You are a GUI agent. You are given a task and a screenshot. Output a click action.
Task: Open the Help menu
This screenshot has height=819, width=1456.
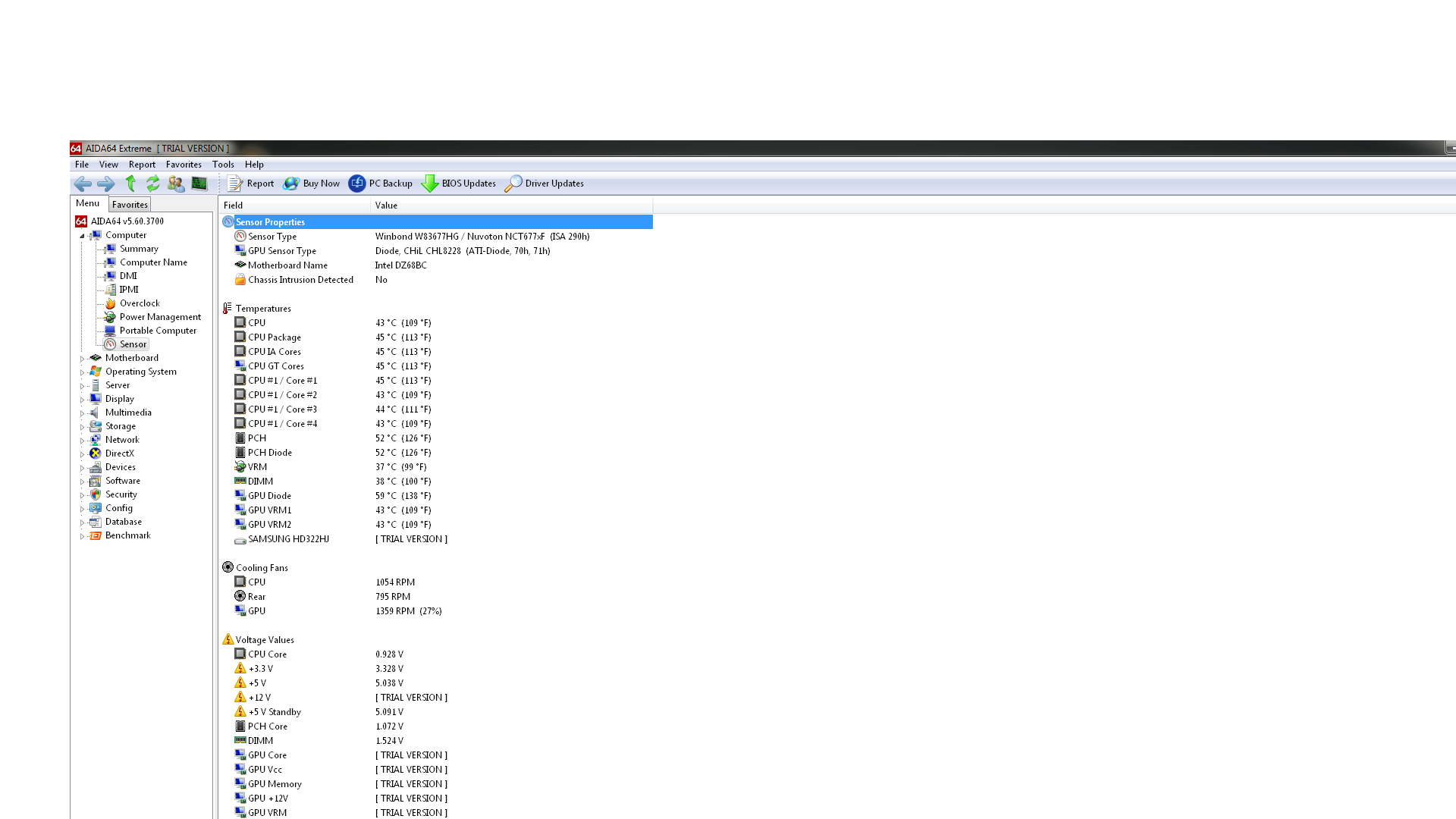[254, 165]
